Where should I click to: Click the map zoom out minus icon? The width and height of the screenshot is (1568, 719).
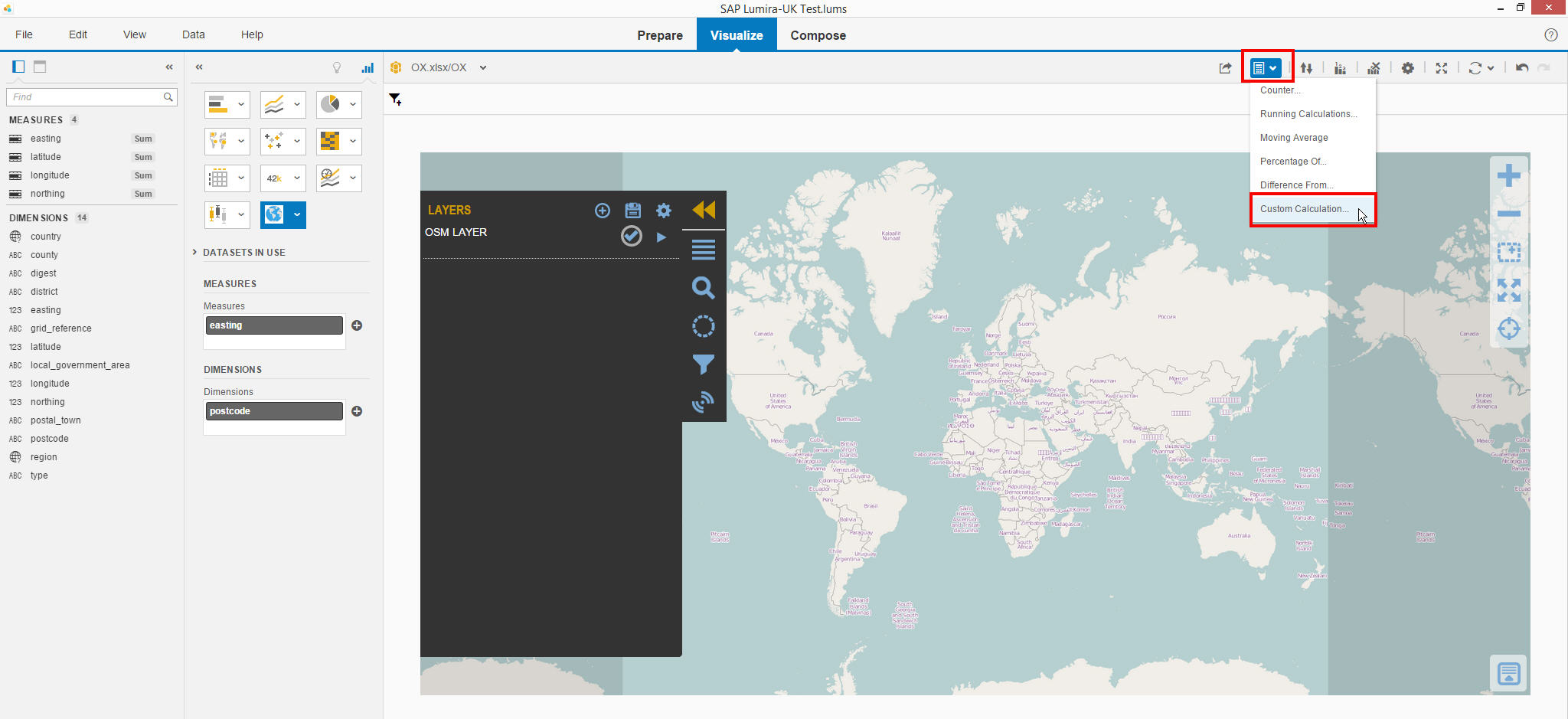(1508, 214)
